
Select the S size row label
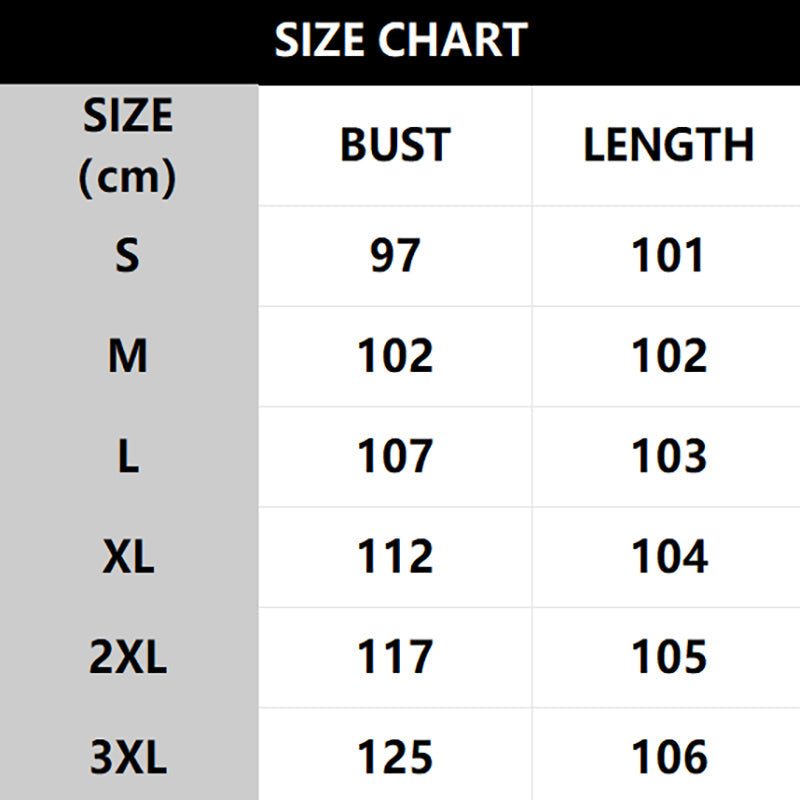[x=128, y=256]
